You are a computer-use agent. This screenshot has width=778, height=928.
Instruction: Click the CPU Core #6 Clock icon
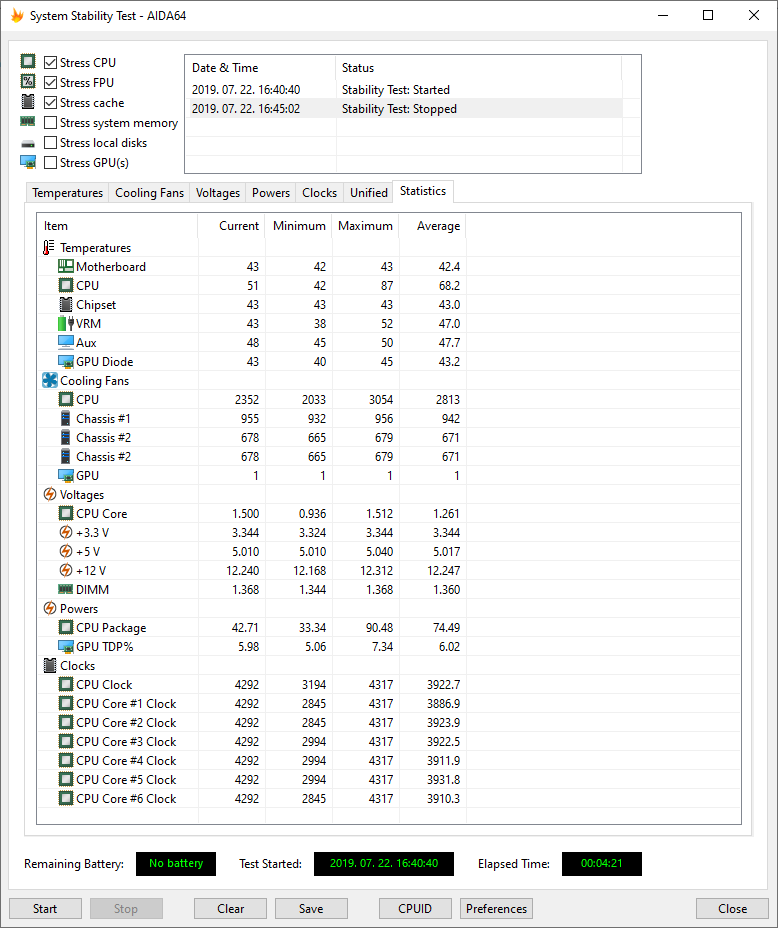pyautogui.click(x=66, y=798)
